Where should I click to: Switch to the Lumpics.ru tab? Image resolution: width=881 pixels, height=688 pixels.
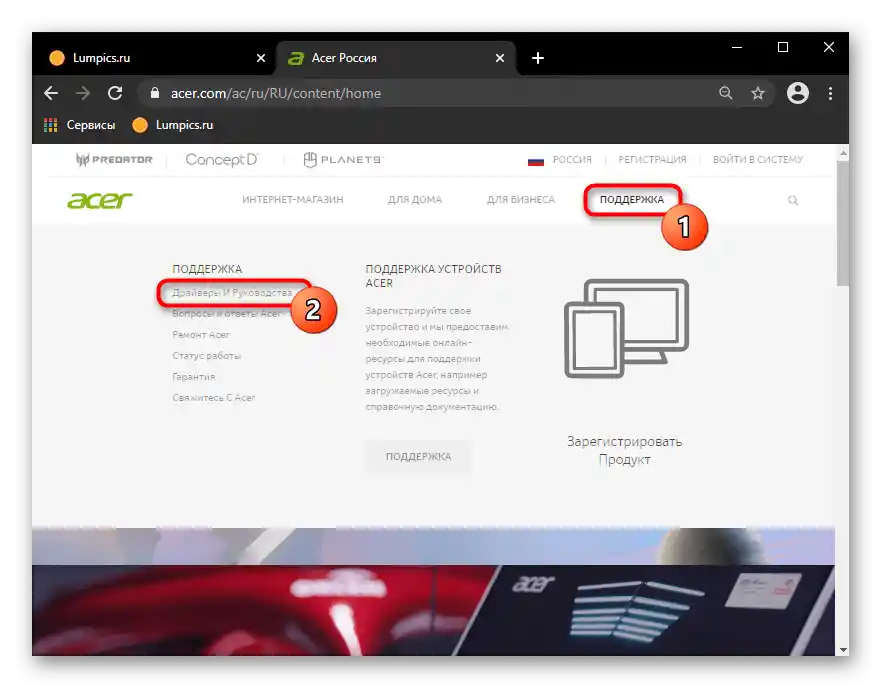click(152, 58)
